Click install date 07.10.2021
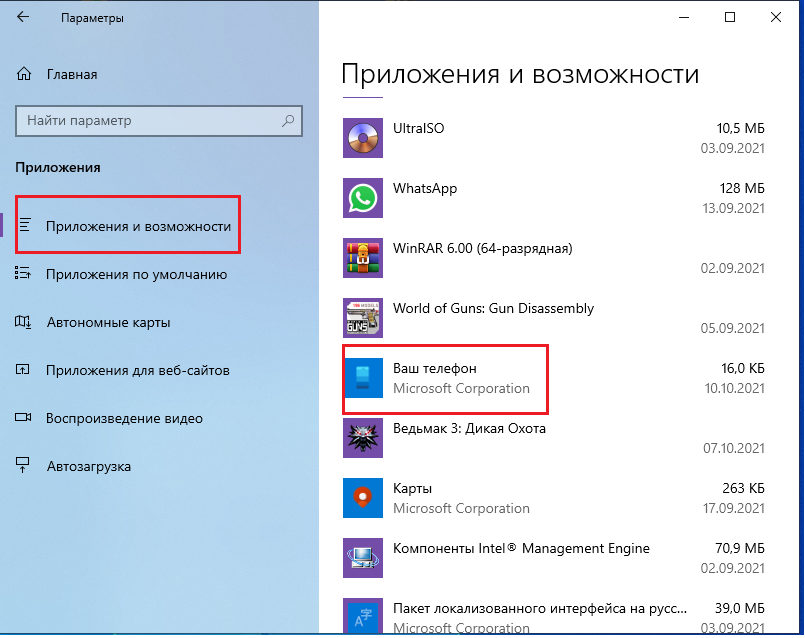This screenshot has width=805, height=638. click(x=734, y=449)
